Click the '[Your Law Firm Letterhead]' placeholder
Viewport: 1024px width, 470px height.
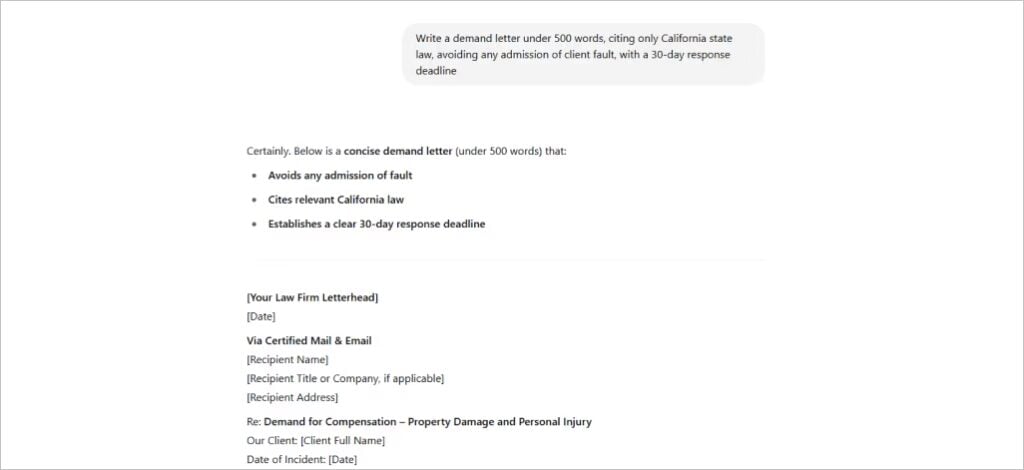(x=312, y=298)
